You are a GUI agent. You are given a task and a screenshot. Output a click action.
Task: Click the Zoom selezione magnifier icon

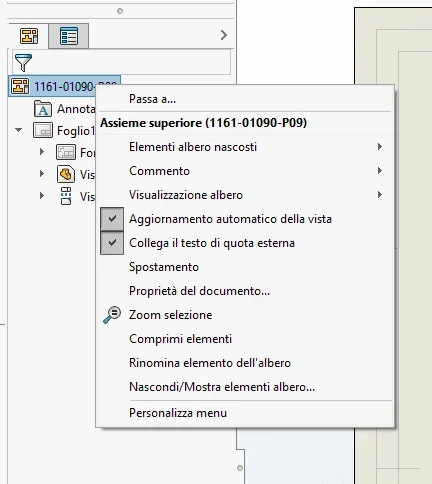click(x=112, y=315)
